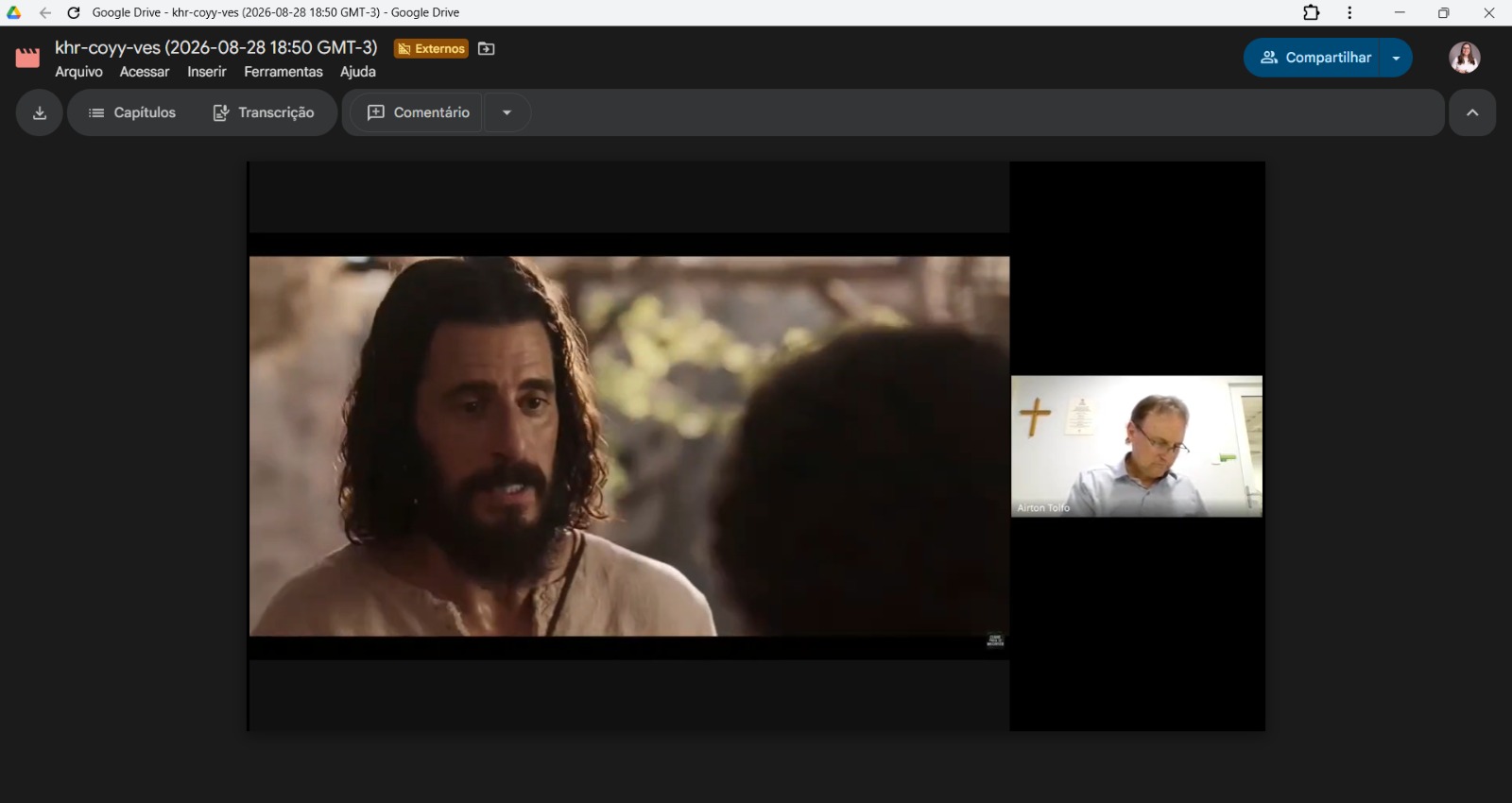
Task: Open the user account avatar
Action: 1465,58
